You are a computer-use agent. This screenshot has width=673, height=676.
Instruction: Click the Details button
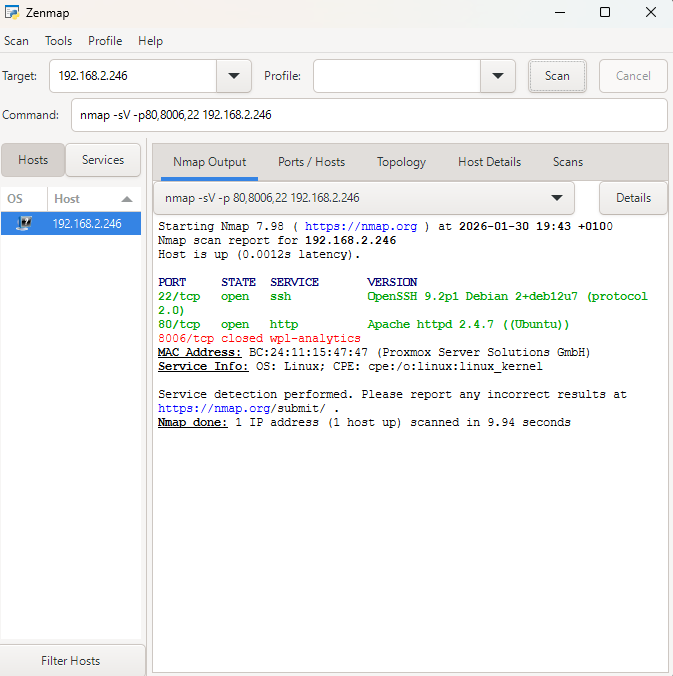[x=633, y=198]
